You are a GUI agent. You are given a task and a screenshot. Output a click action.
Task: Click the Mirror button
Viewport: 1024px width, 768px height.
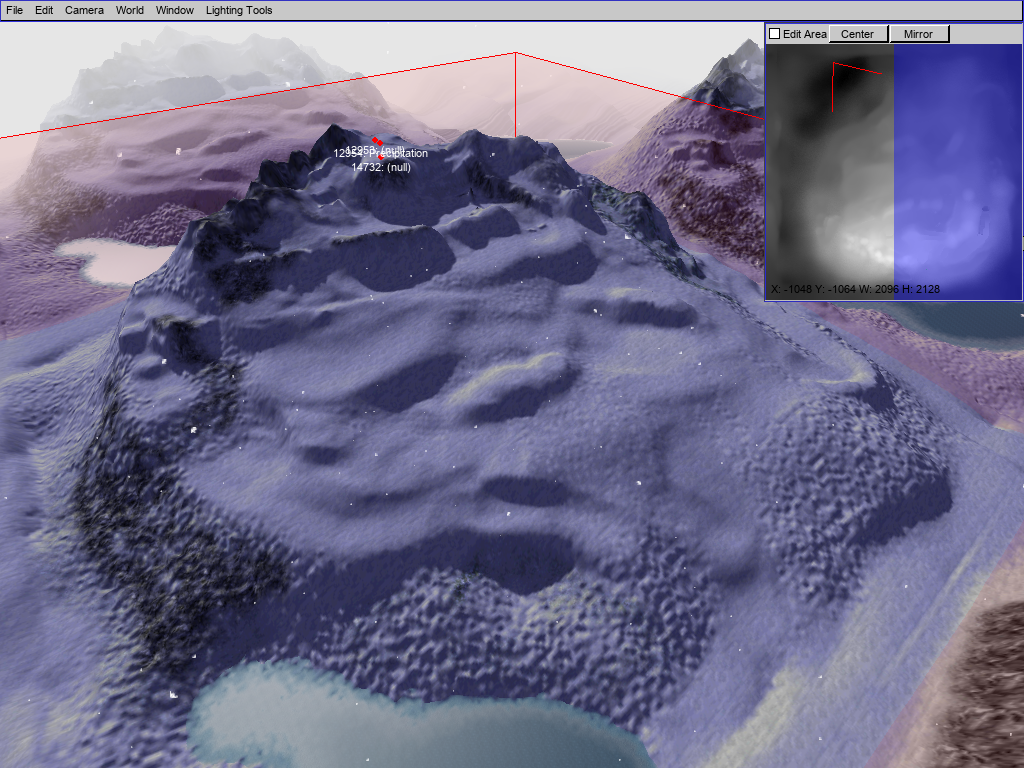[x=919, y=34]
